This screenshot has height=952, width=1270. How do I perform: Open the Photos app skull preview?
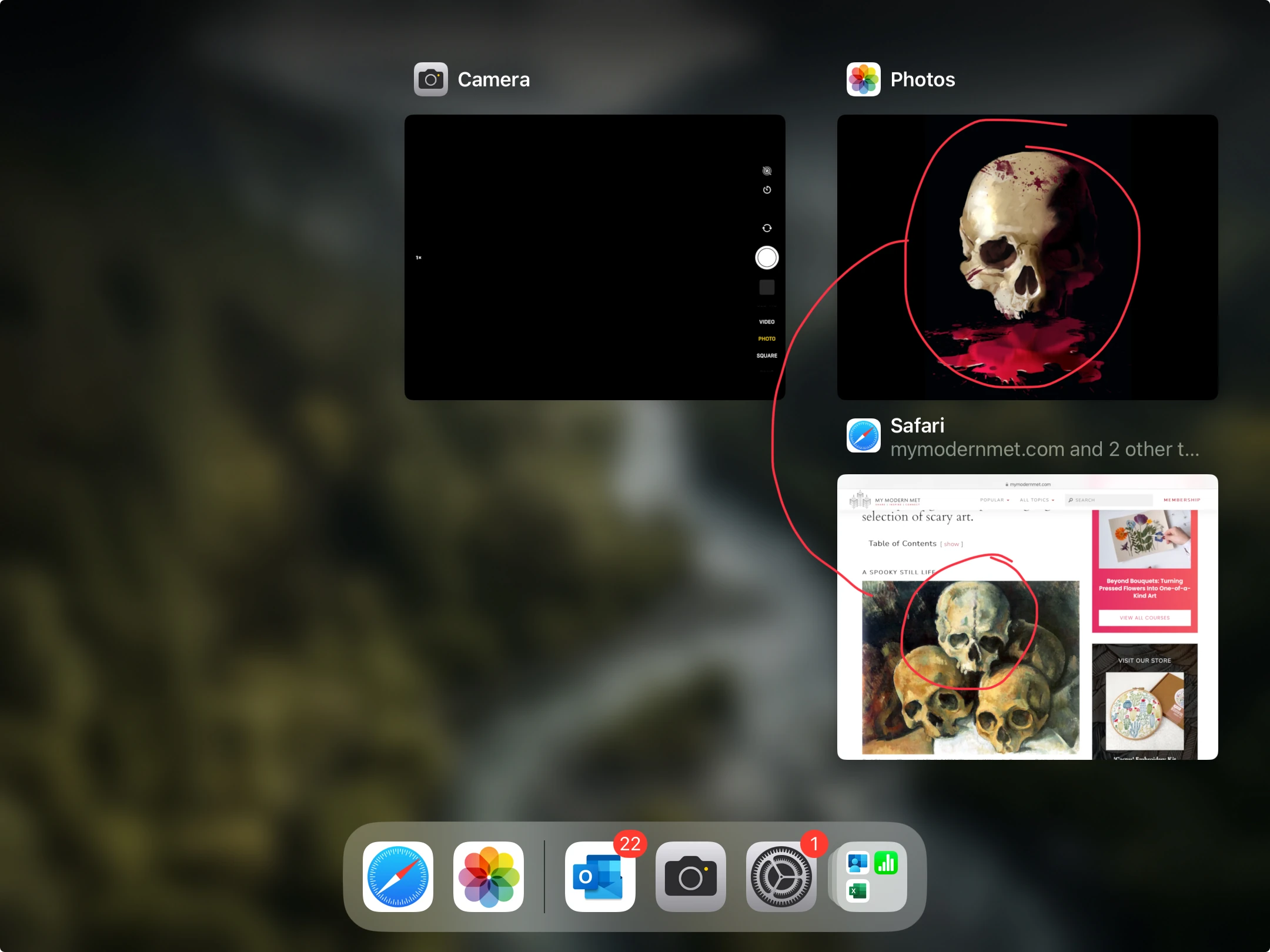[1027, 257]
